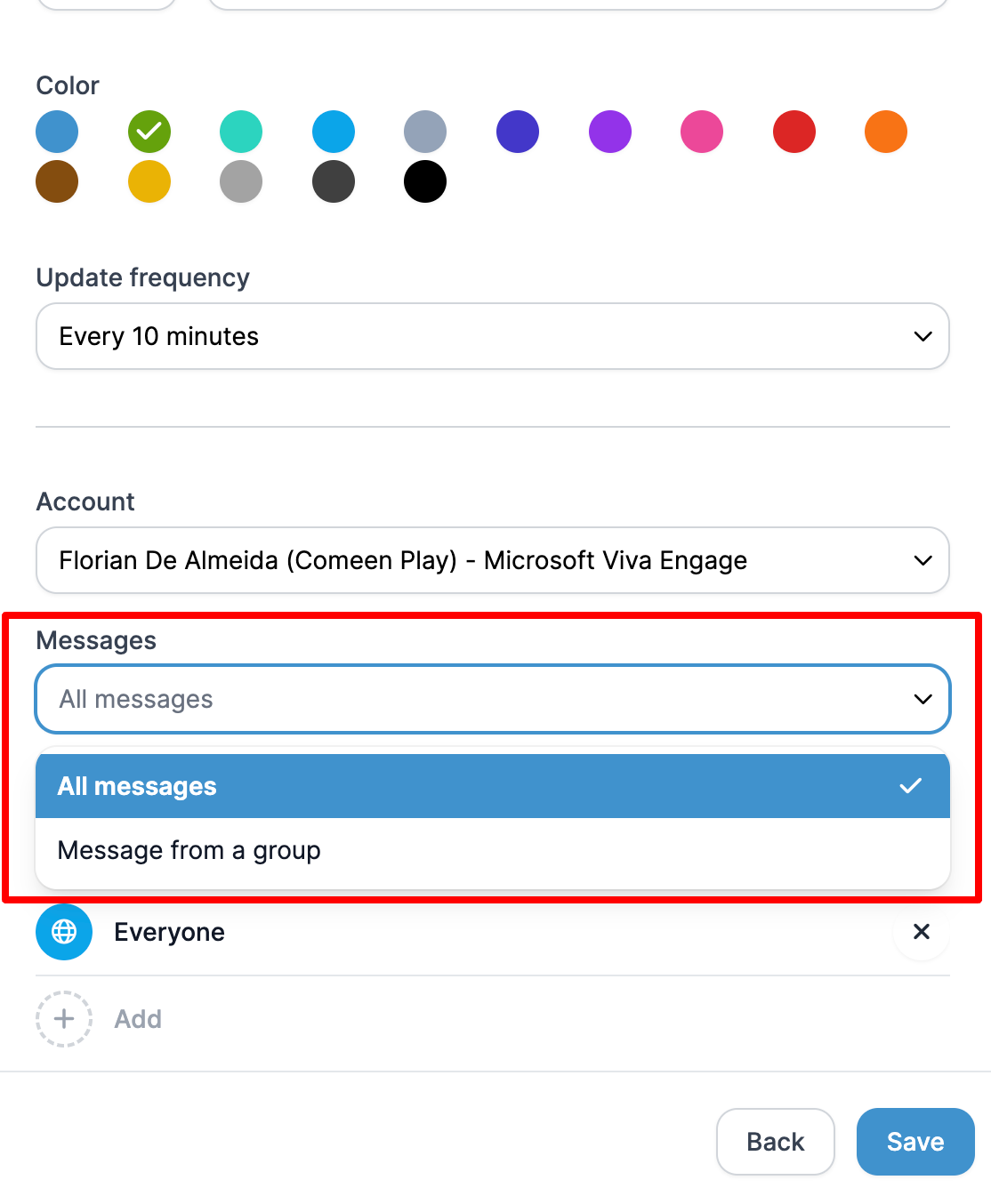Pick the yellow color swatch

coord(149,181)
